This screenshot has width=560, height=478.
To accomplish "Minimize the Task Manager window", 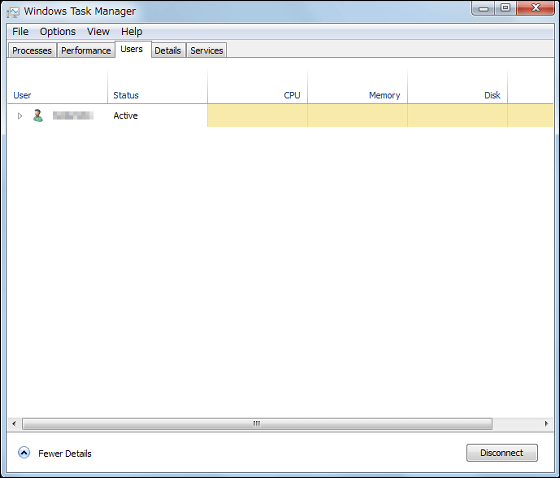I will (483, 8).
